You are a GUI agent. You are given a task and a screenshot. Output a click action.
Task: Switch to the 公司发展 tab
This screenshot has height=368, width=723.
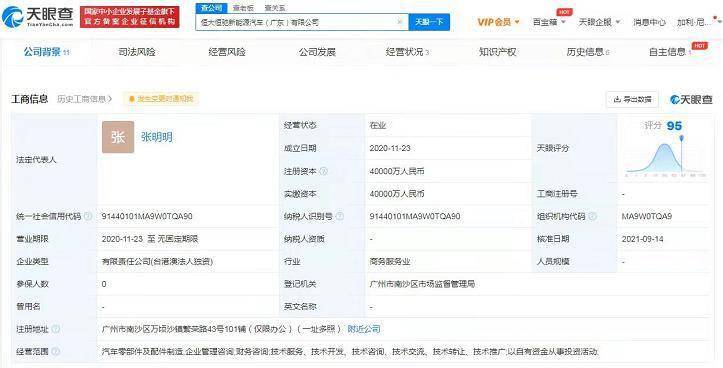317,52
